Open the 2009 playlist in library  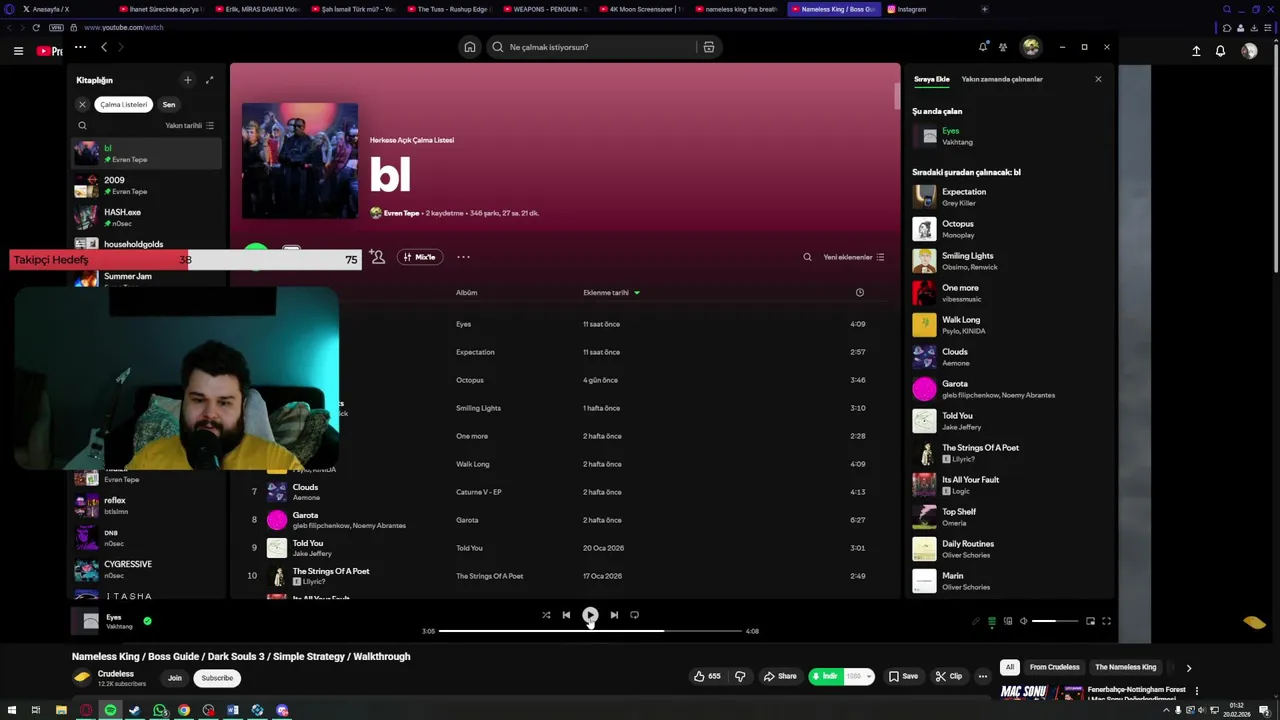coord(148,185)
